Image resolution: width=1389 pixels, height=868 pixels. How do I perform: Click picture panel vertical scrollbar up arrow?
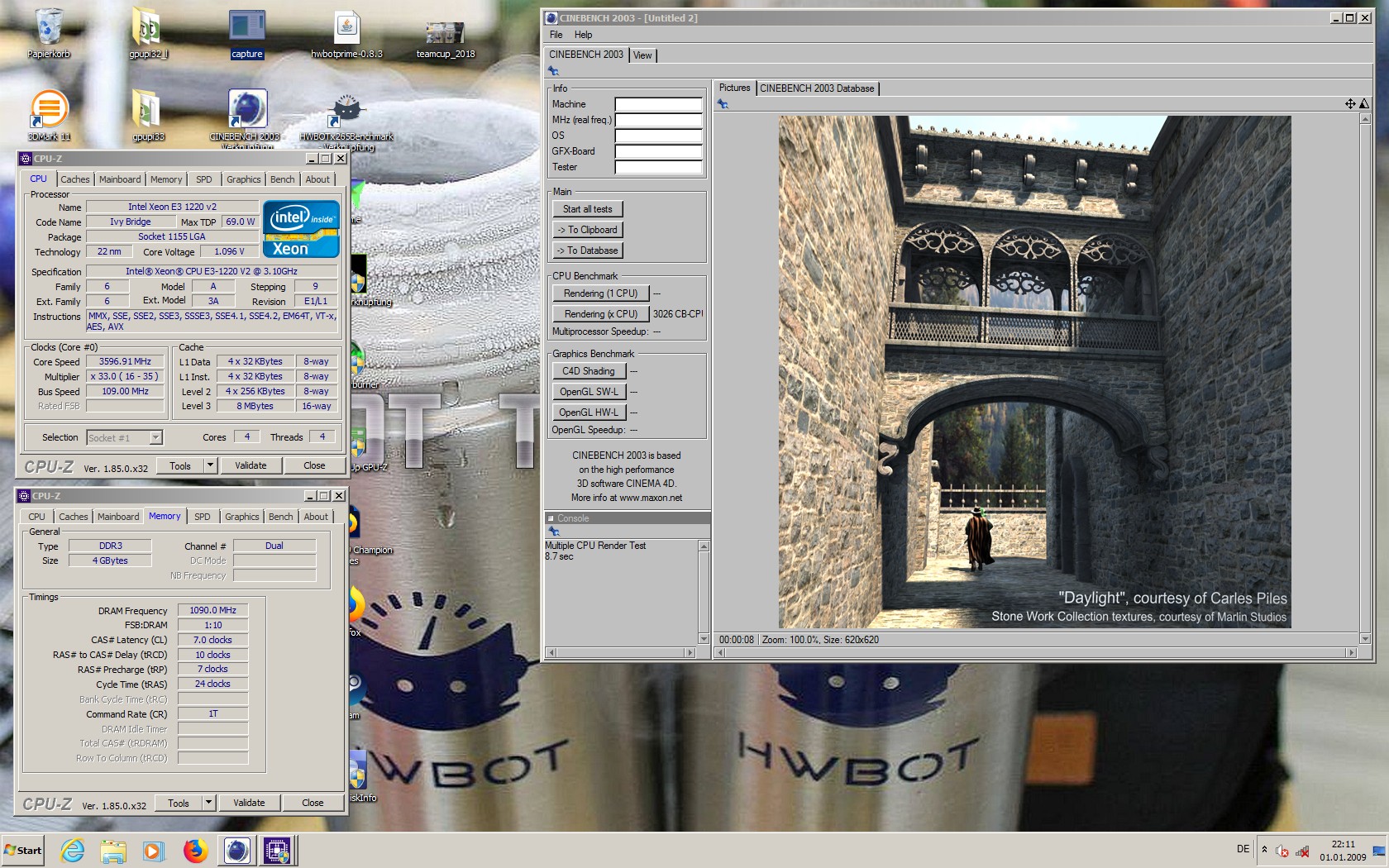[1364, 119]
